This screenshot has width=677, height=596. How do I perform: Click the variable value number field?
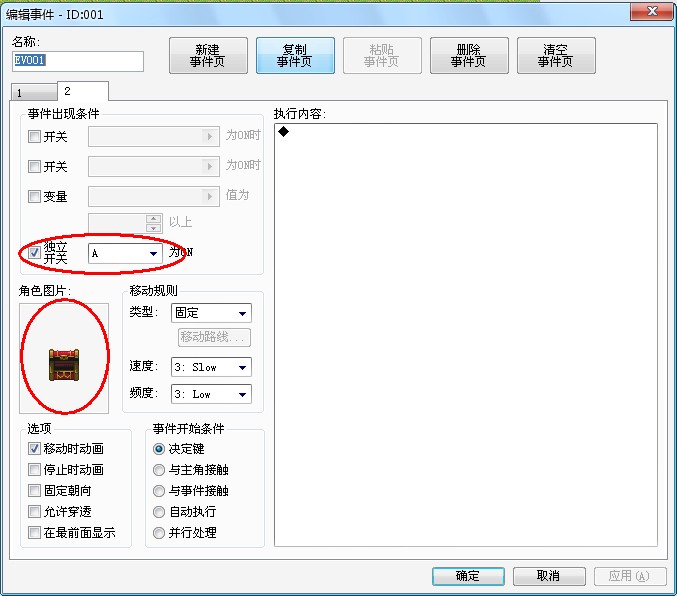coord(117,224)
